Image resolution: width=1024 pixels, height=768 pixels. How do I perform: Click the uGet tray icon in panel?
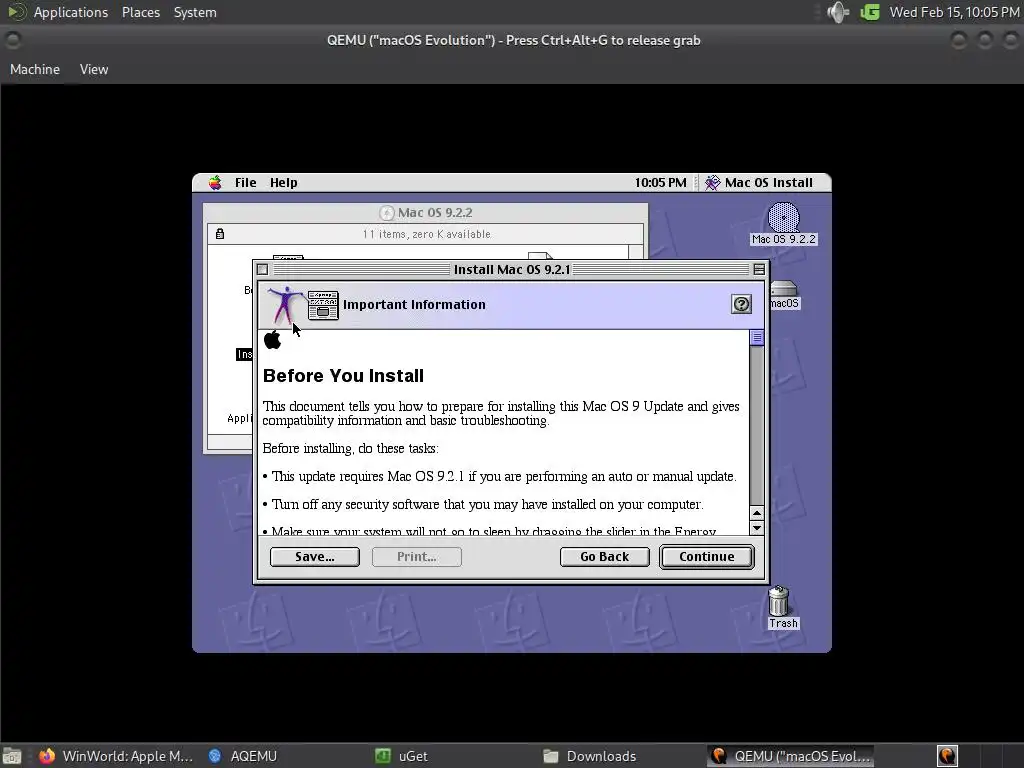[x=870, y=12]
